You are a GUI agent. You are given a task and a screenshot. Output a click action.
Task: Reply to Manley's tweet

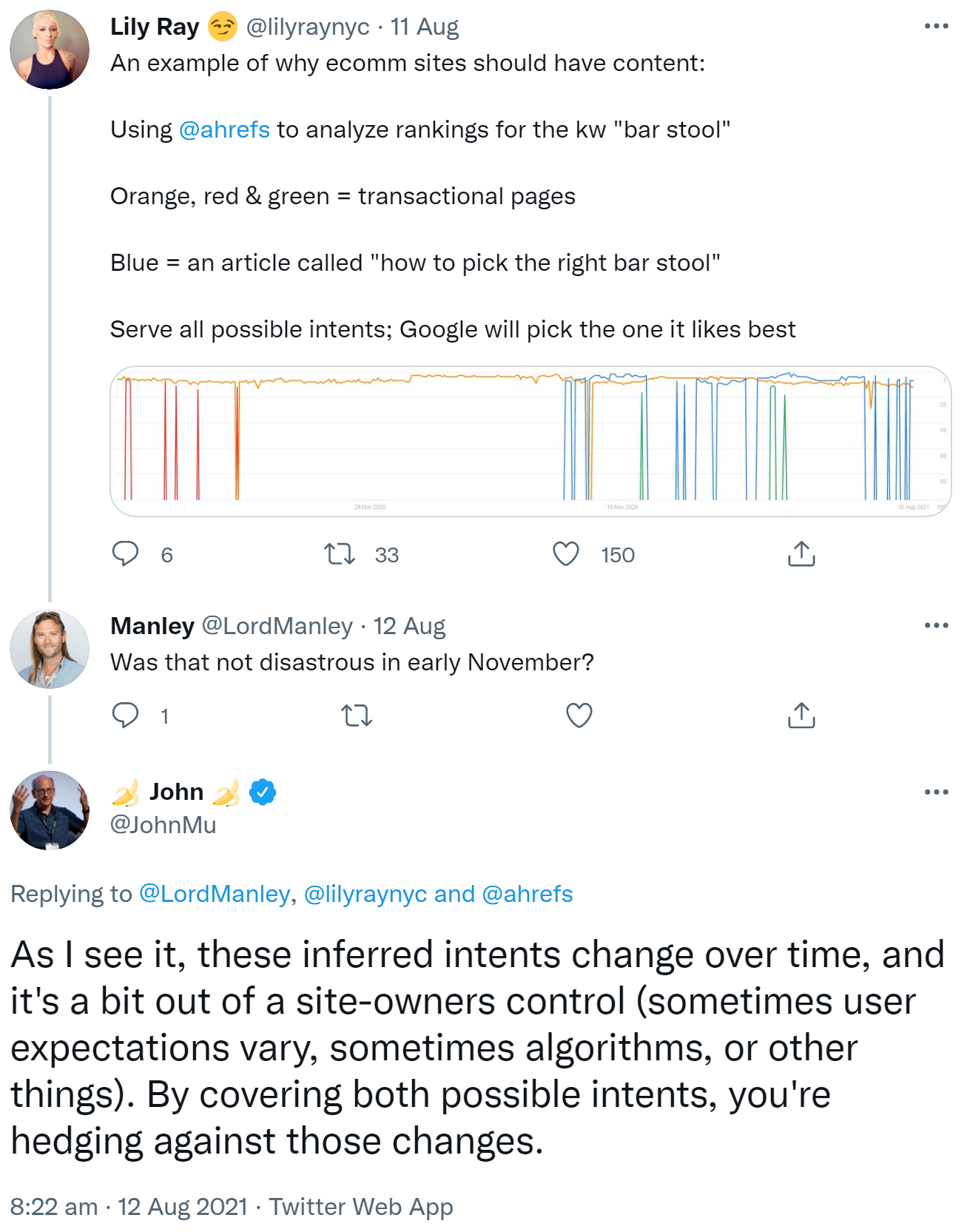(x=125, y=716)
